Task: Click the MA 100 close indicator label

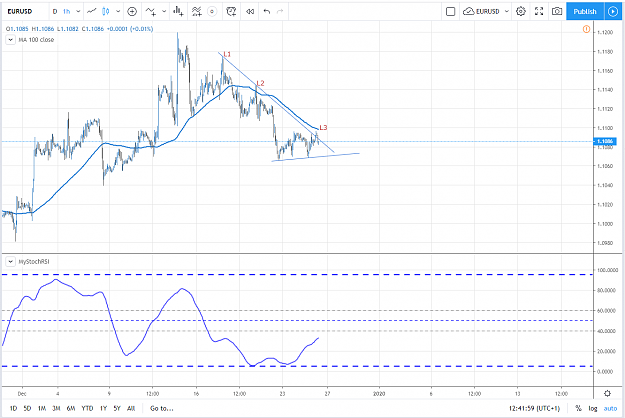Action: click(x=36, y=40)
